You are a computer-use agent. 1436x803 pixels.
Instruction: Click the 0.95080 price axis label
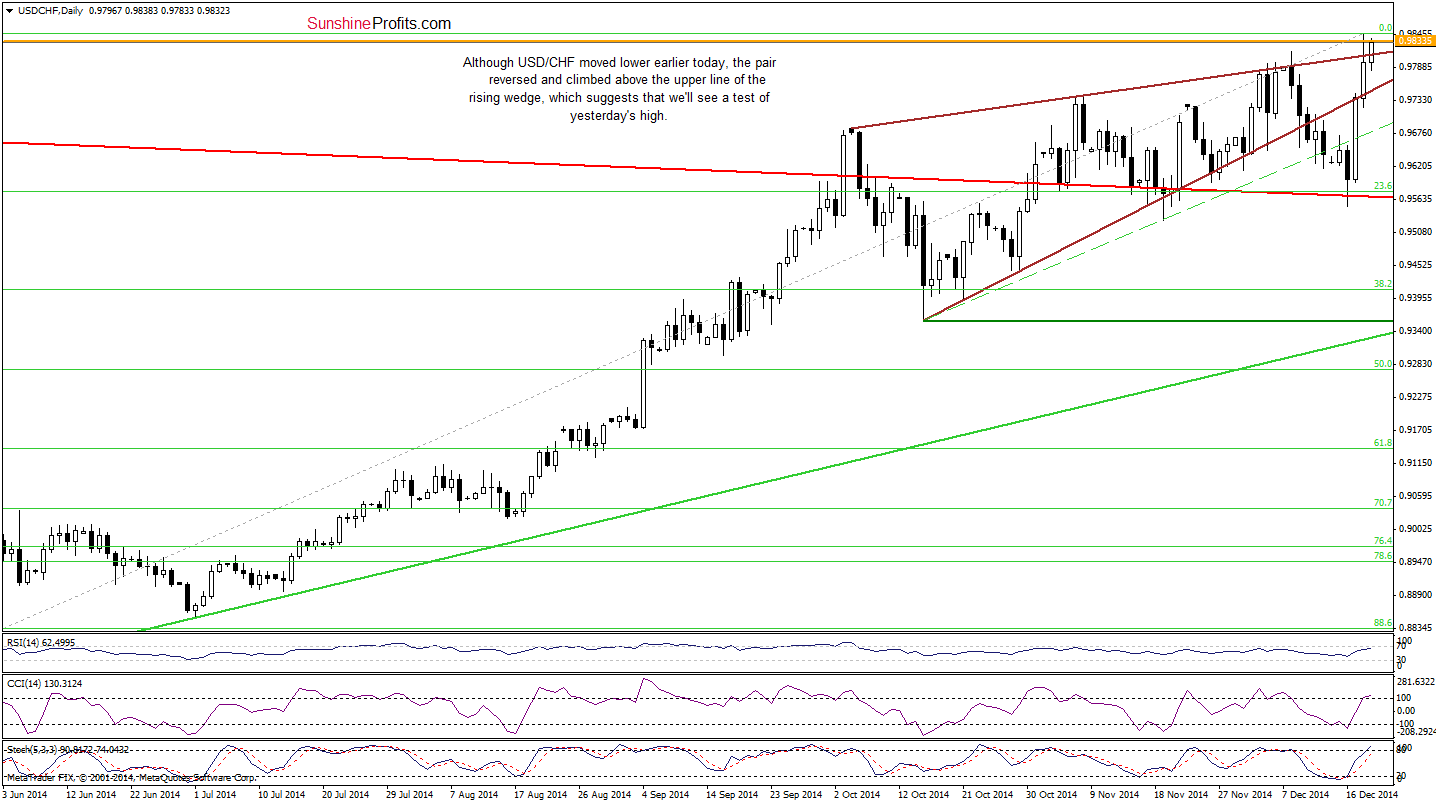tap(1415, 232)
